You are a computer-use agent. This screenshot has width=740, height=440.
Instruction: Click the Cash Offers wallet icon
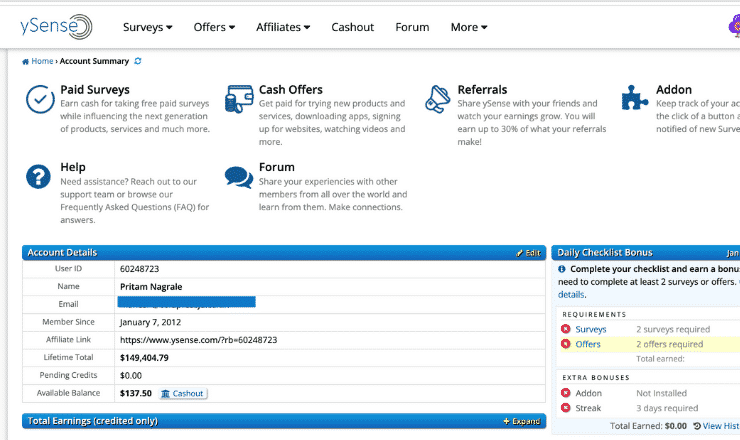[239, 99]
